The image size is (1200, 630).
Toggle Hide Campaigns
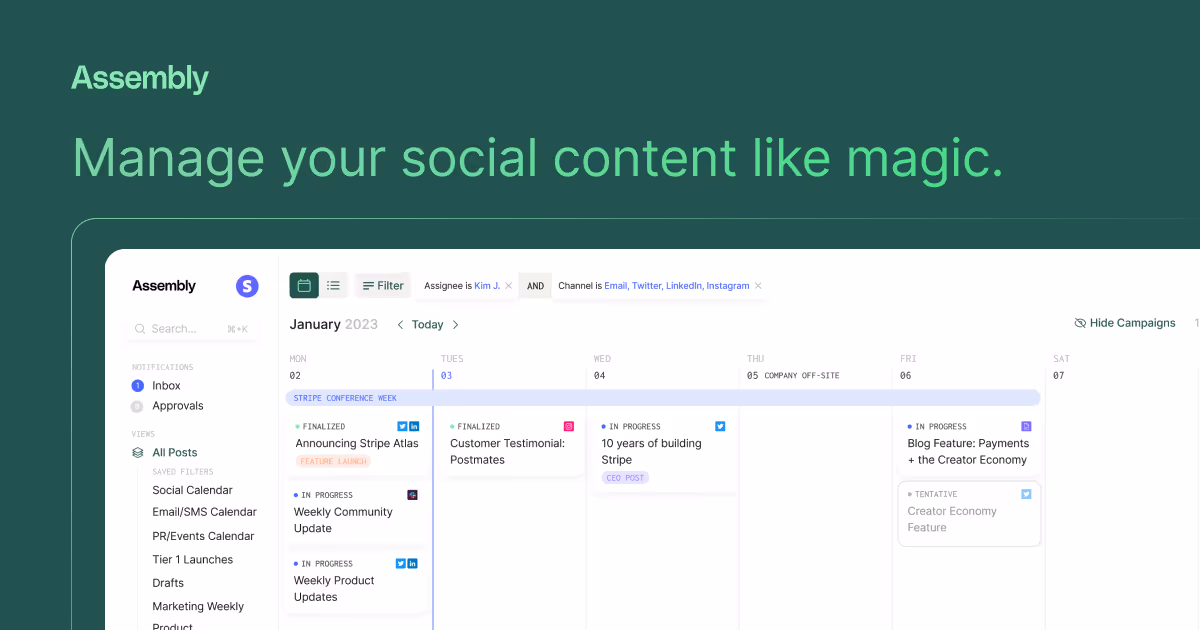(x=1125, y=323)
